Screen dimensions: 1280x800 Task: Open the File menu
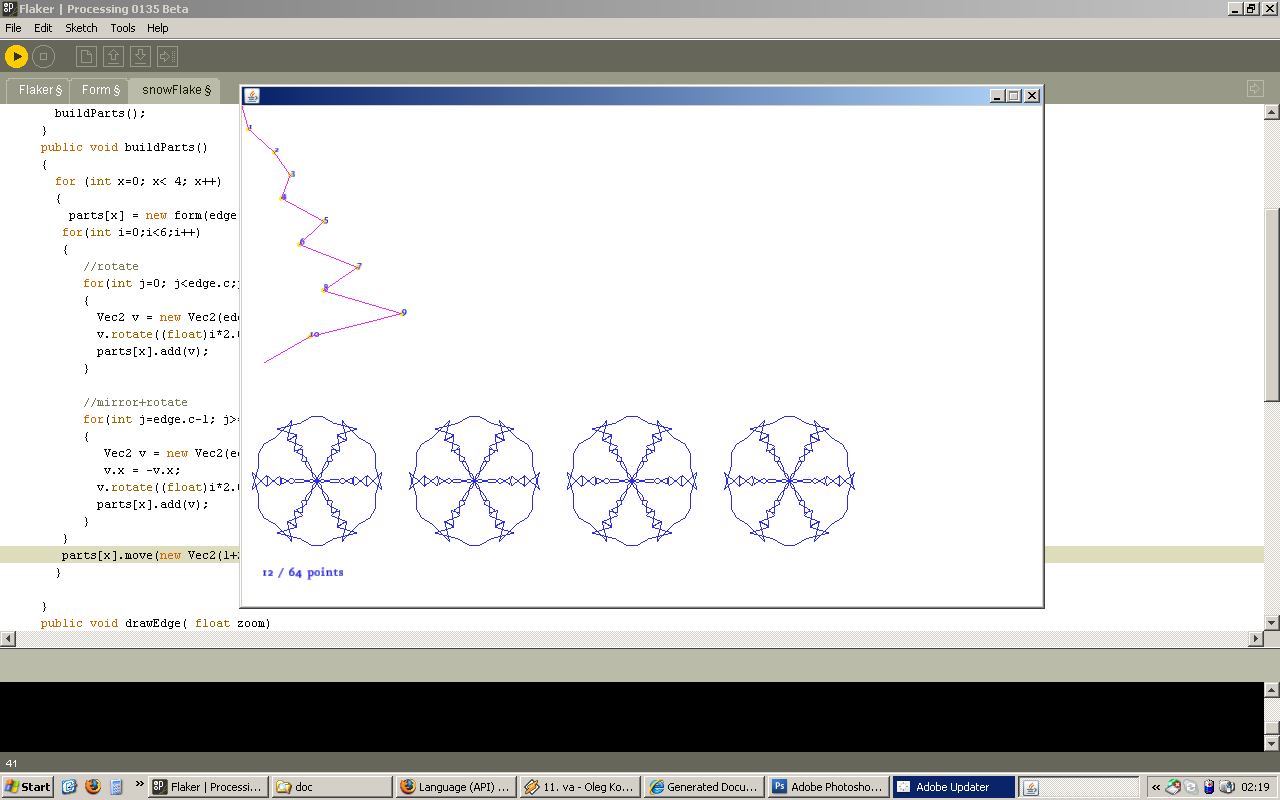click(x=13, y=28)
